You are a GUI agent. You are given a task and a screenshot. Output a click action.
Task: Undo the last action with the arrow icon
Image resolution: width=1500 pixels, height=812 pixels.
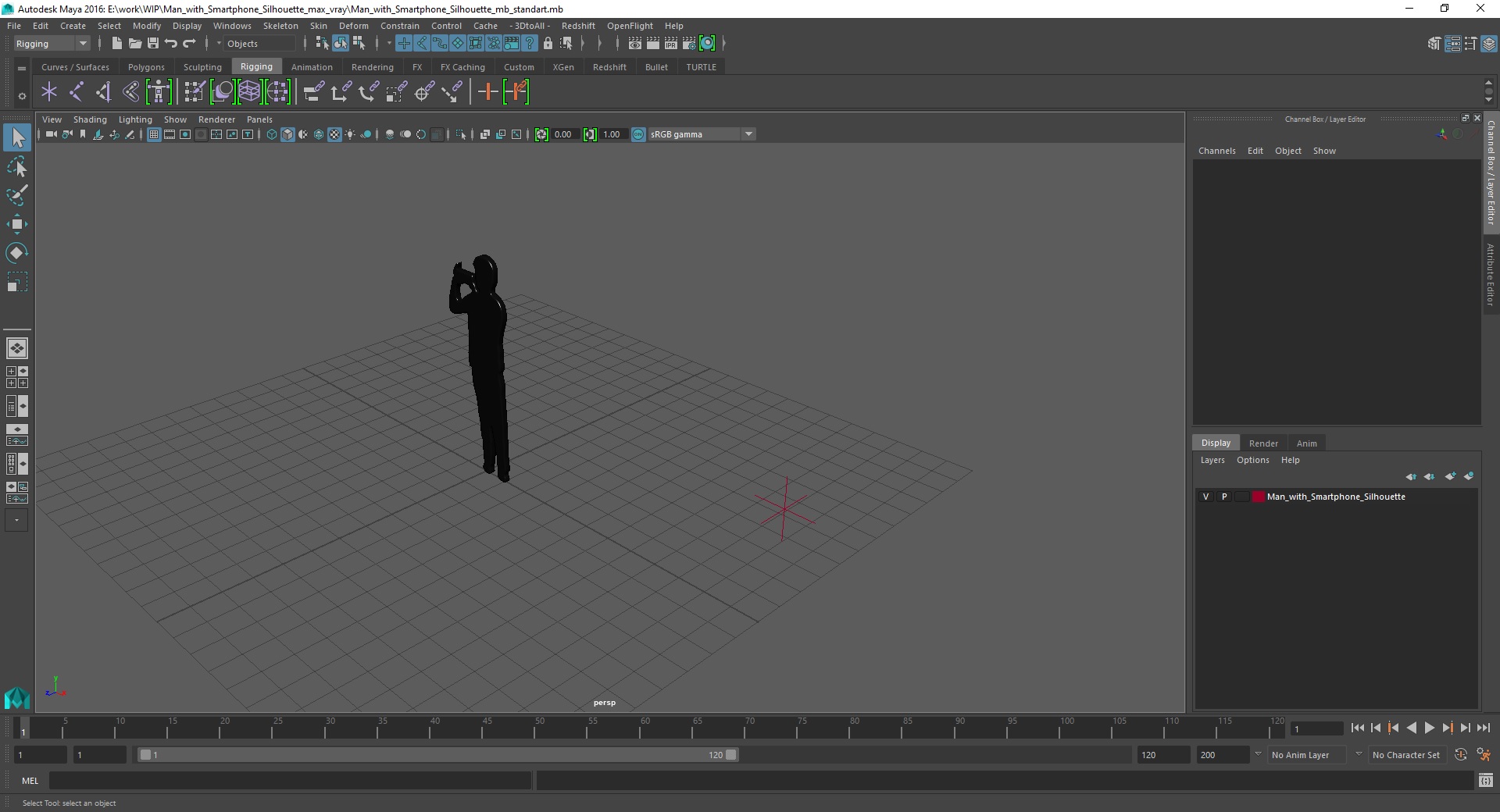(x=171, y=44)
